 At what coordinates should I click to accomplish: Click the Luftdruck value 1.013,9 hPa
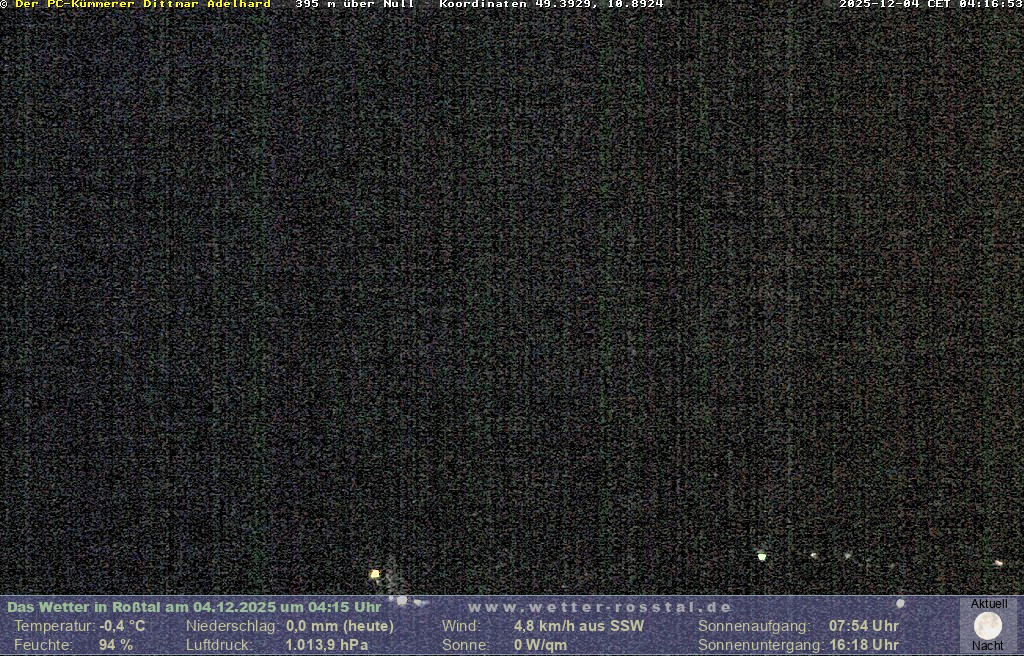coord(327,645)
